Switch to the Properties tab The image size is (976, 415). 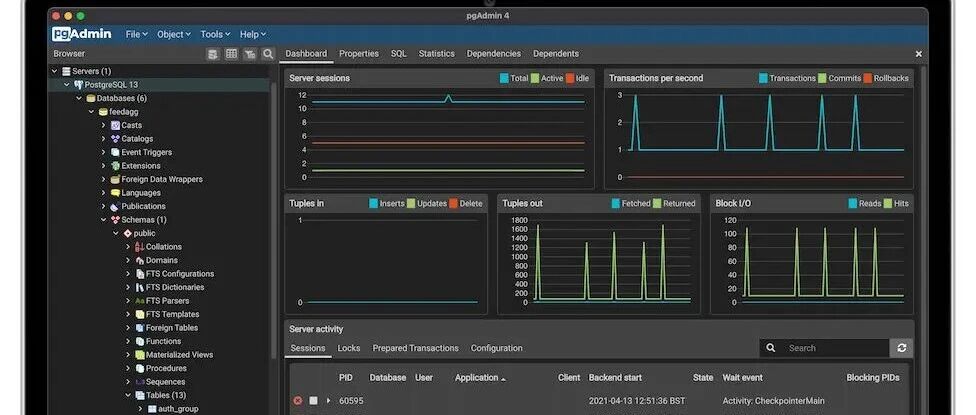[359, 54]
